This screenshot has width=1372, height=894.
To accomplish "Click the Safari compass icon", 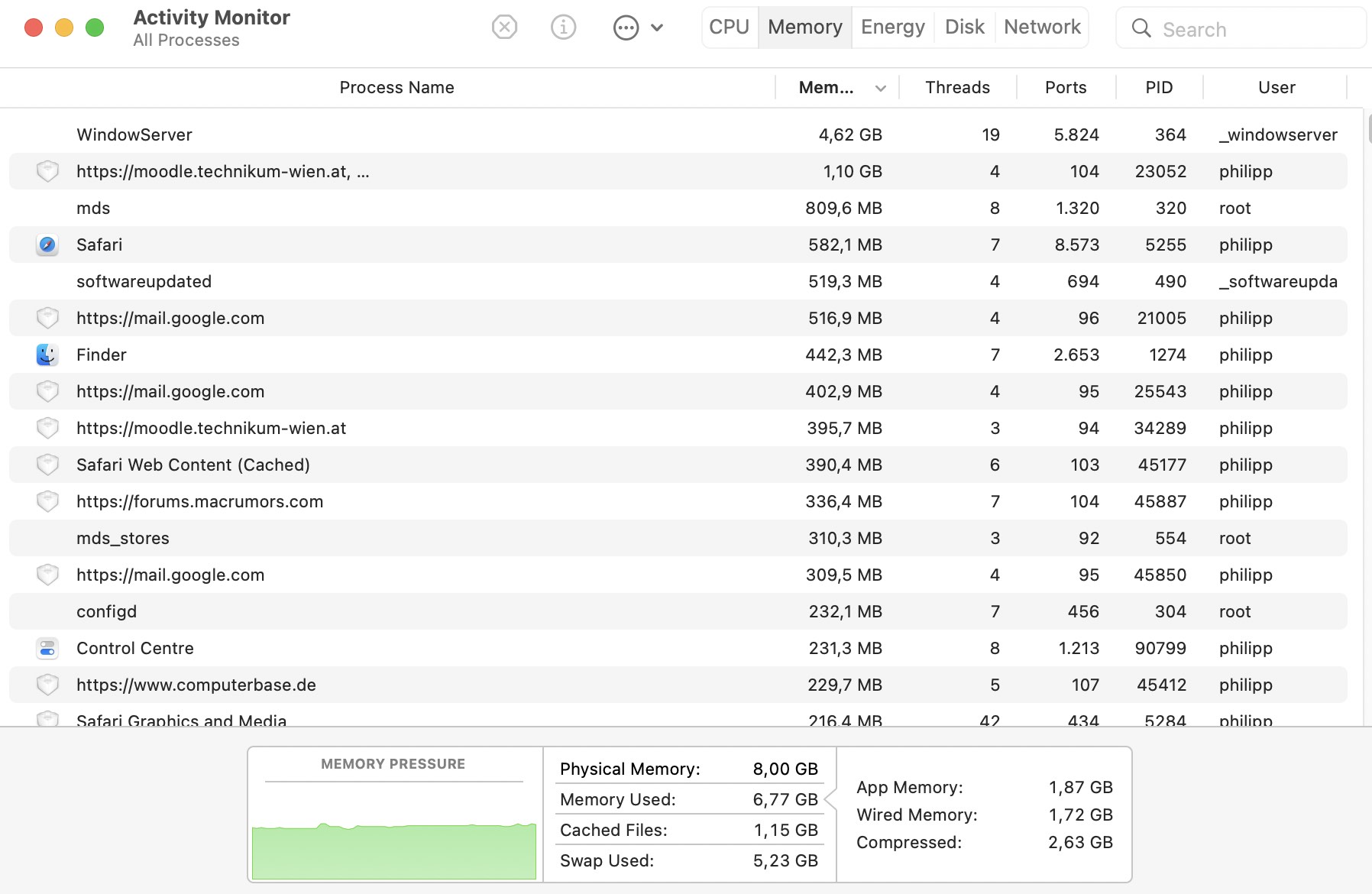I will tap(47, 245).
